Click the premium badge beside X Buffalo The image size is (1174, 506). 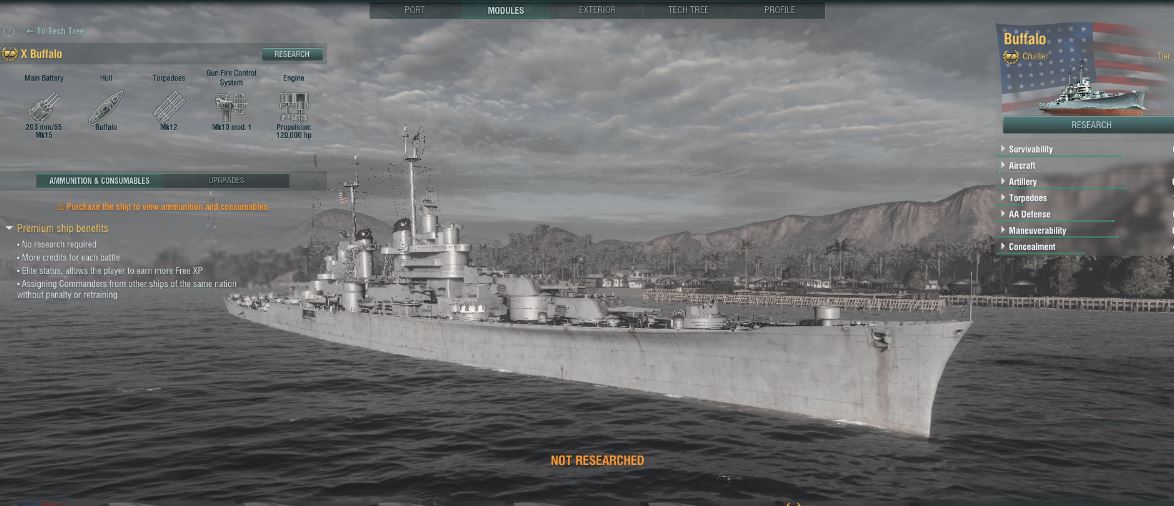(x=10, y=54)
